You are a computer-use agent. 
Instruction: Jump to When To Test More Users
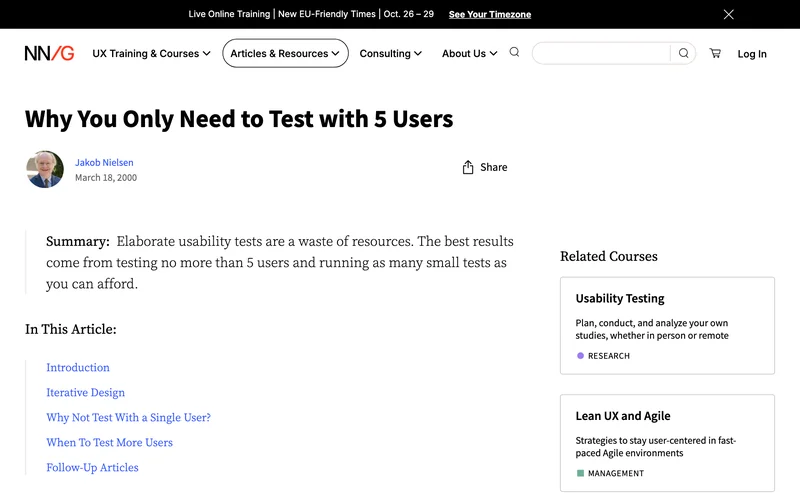[109, 442]
